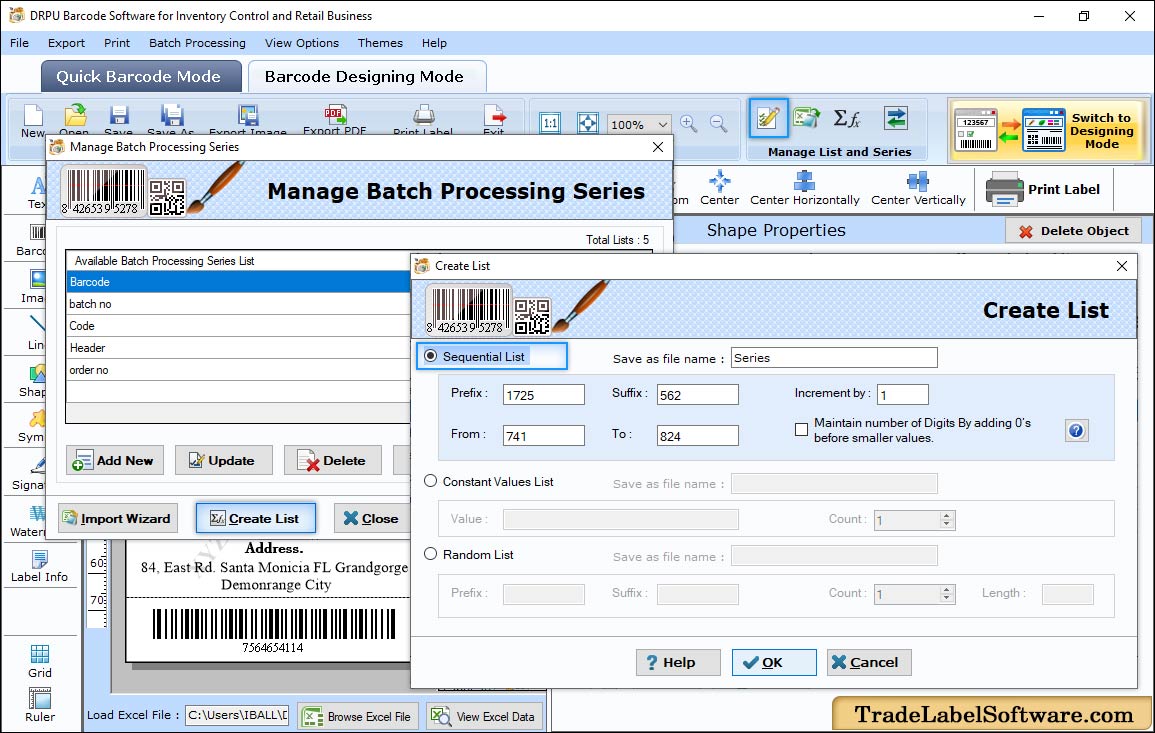The image size is (1155, 733).
Task: Open the Themes menu
Action: click(x=380, y=43)
